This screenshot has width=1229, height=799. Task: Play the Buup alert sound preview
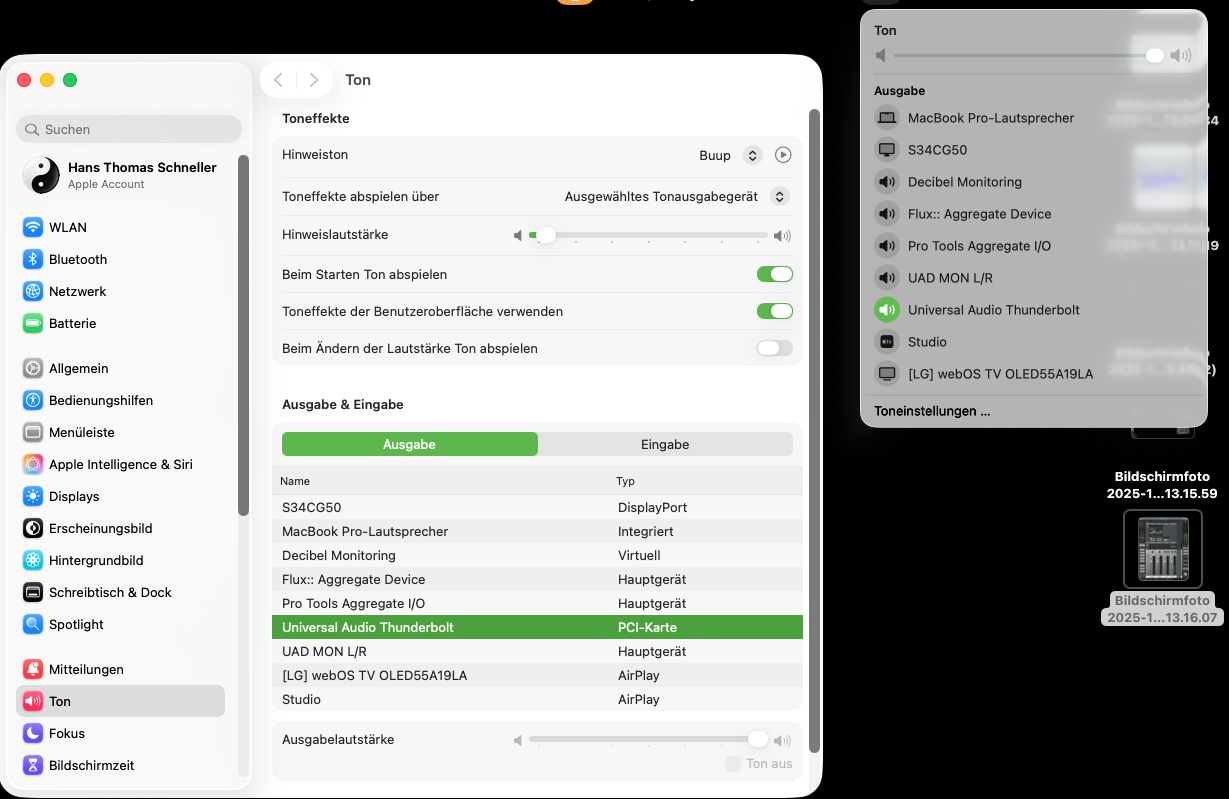coord(784,155)
